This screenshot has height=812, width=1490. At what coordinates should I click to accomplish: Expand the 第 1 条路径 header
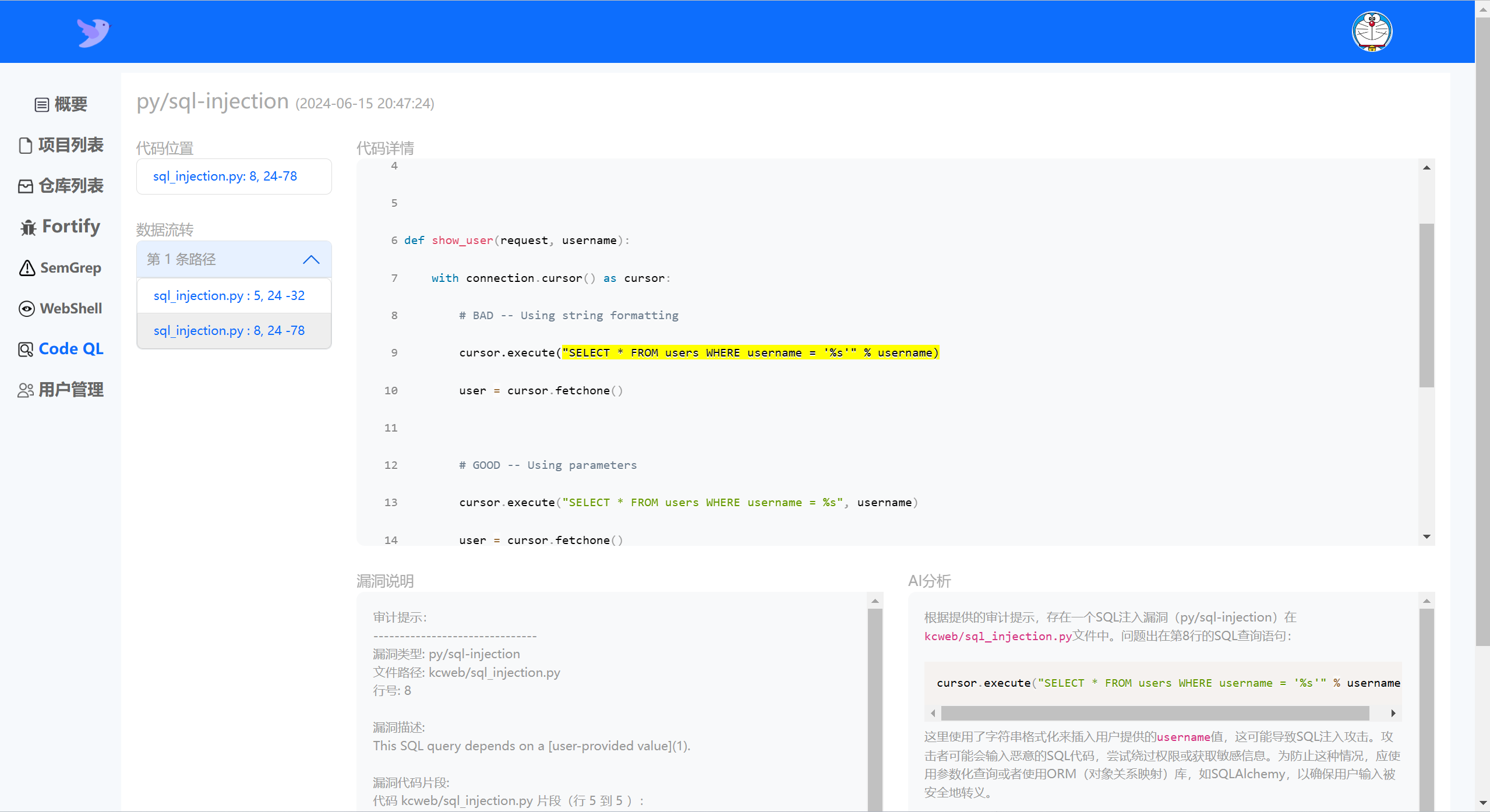point(181,260)
